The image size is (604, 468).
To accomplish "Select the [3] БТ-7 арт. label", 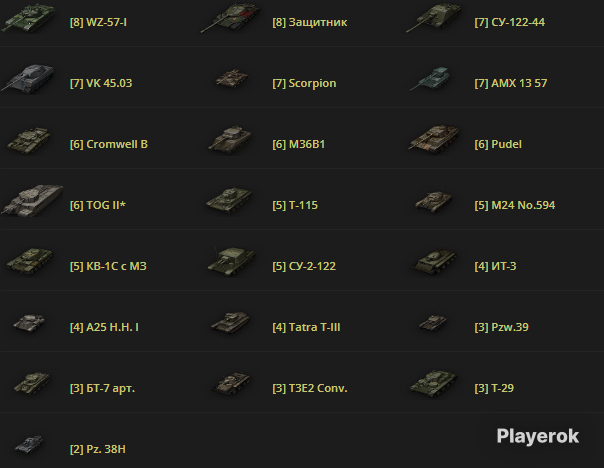I will click(102, 388).
